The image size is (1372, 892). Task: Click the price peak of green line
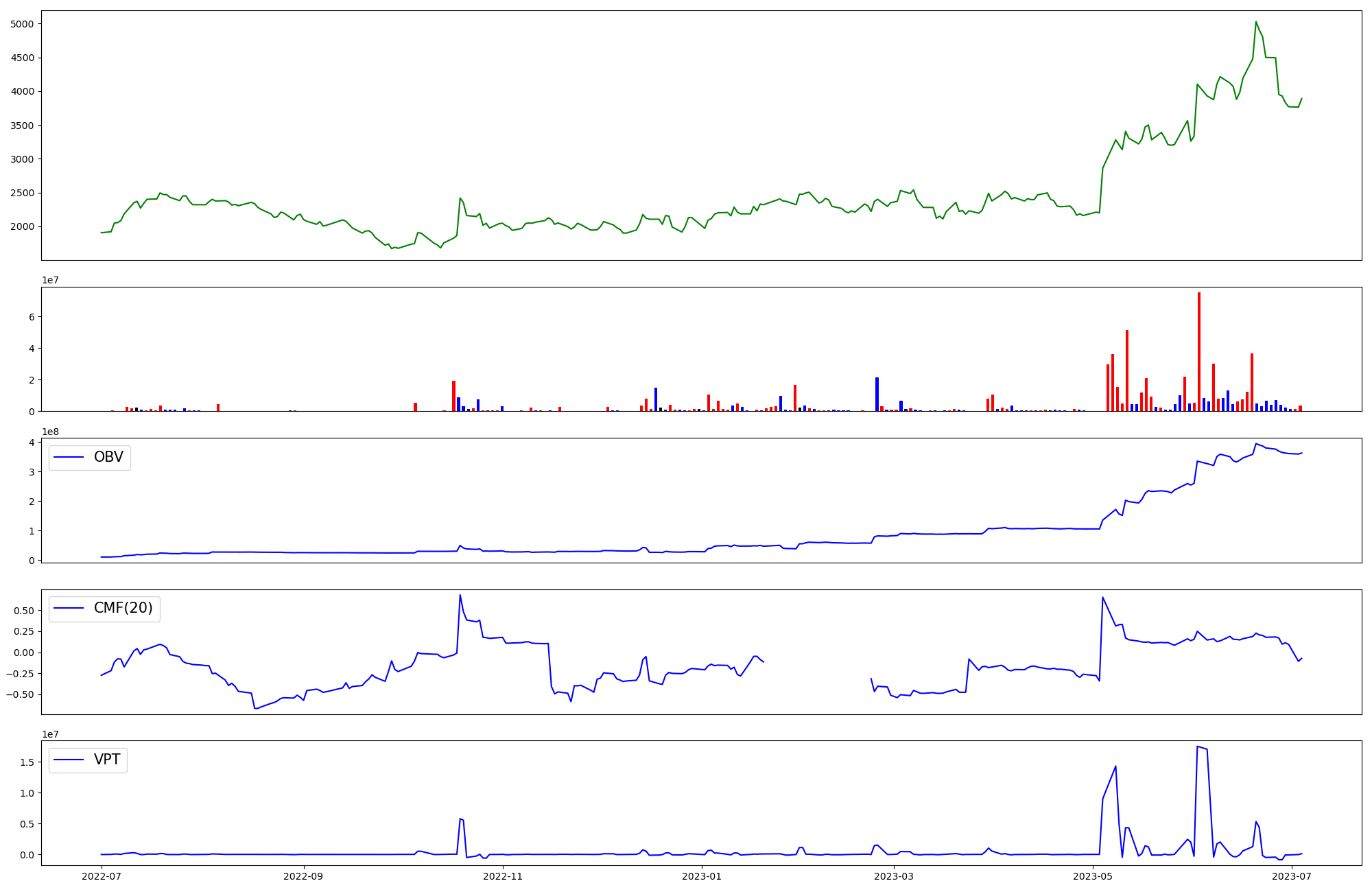(1256, 22)
